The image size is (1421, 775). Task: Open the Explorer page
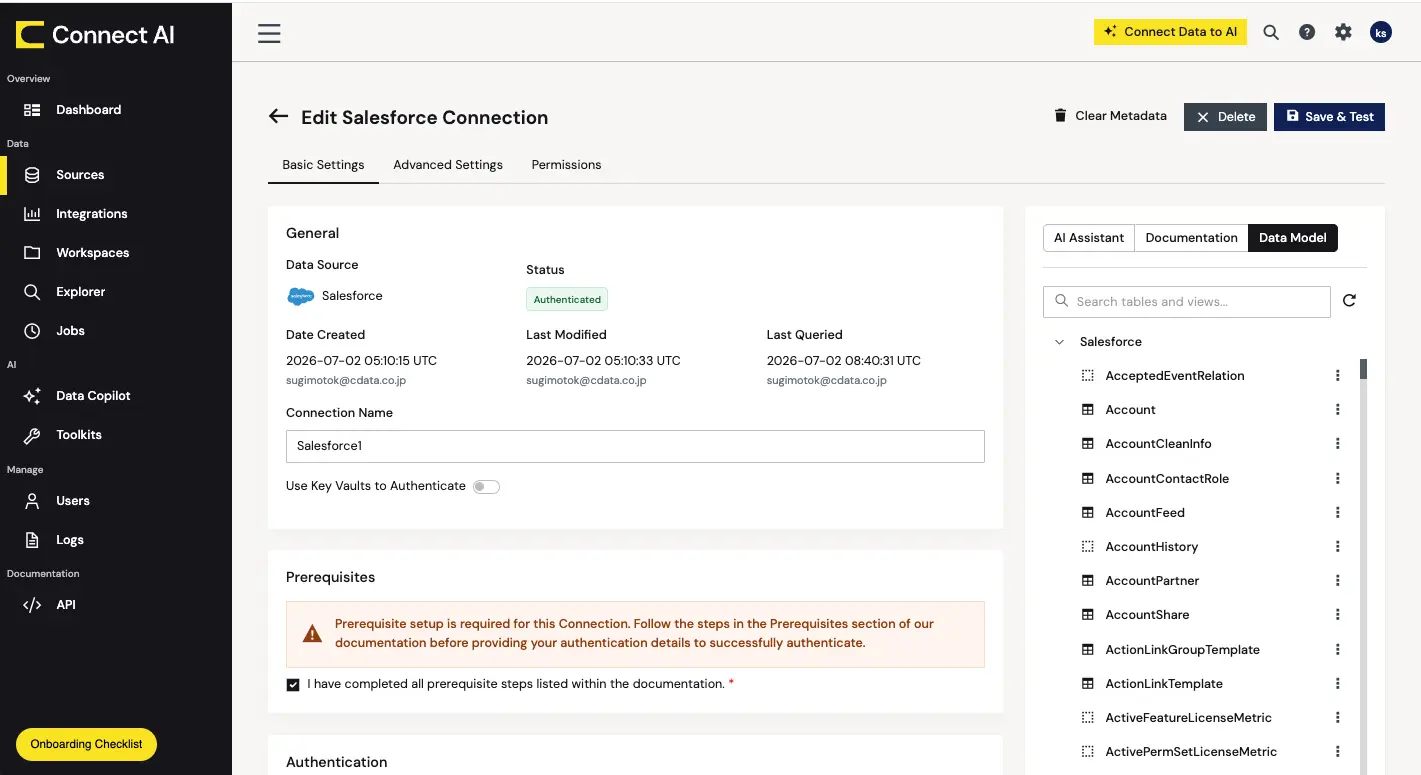tap(80, 292)
